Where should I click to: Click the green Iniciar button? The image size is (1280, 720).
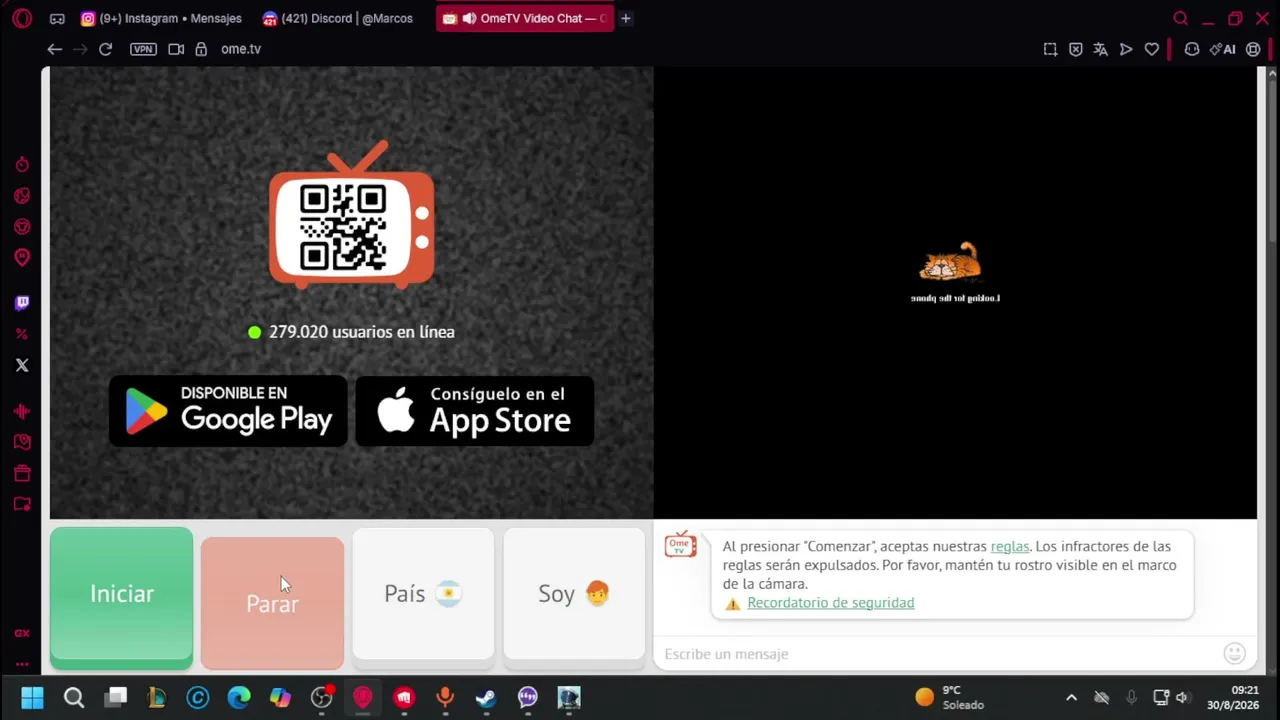[121, 598]
